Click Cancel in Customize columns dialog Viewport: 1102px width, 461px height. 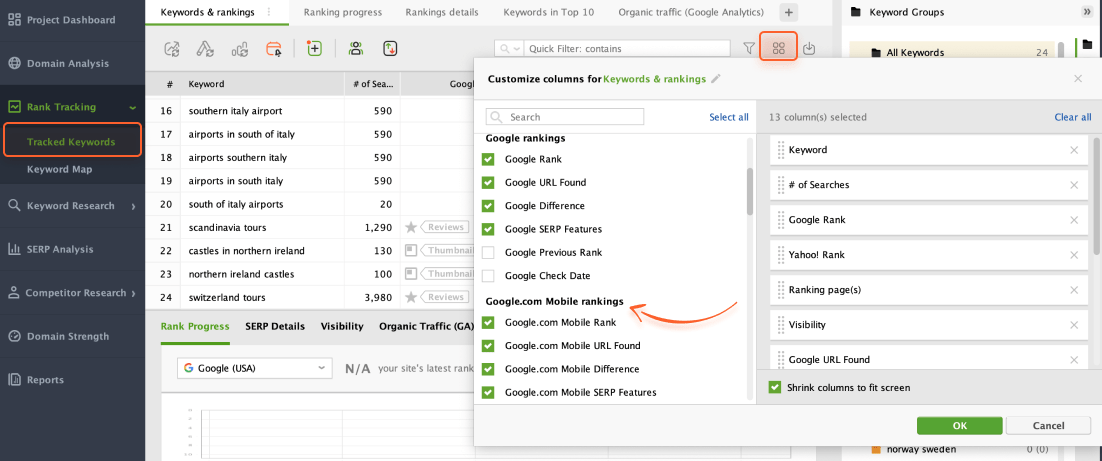pyautogui.click(x=1048, y=425)
